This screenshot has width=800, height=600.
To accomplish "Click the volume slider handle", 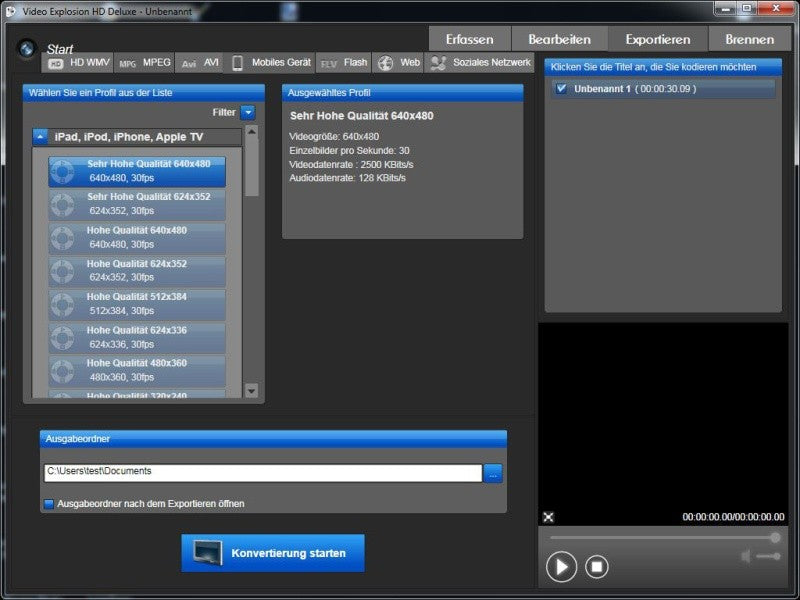I will (x=777, y=556).
